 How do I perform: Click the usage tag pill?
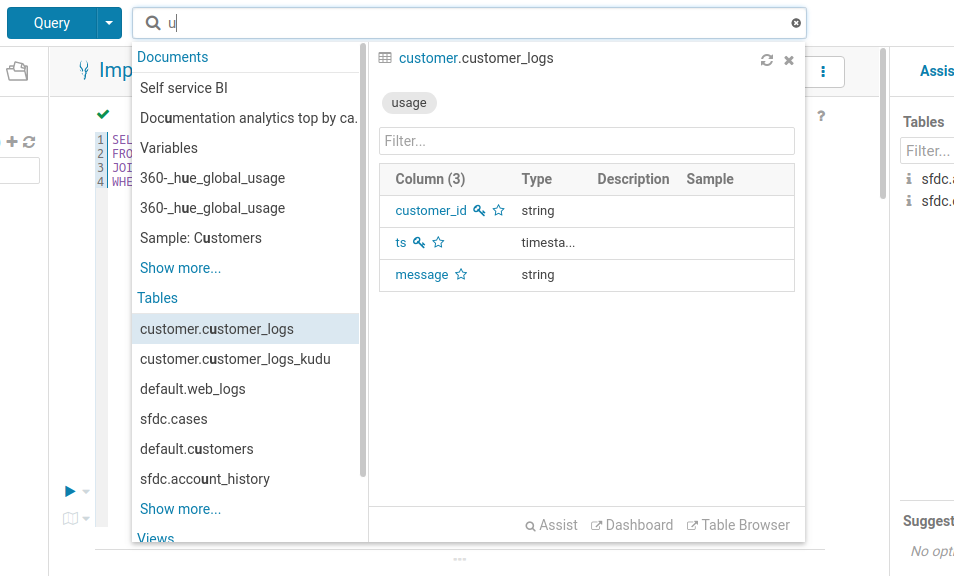(x=409, y=103)
